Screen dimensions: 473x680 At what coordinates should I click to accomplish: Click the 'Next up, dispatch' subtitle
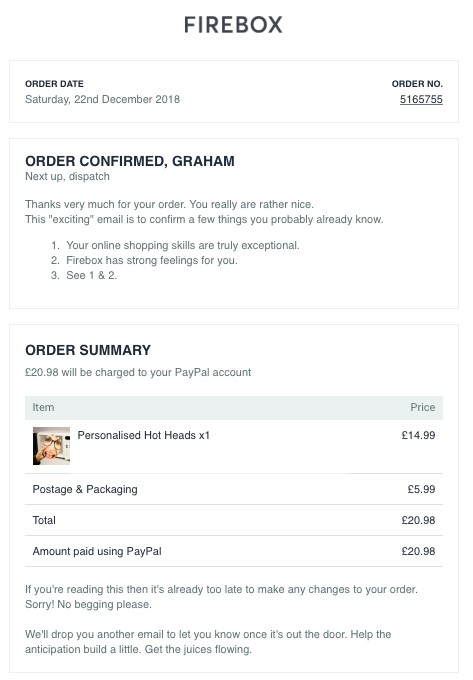pos(67,177)
